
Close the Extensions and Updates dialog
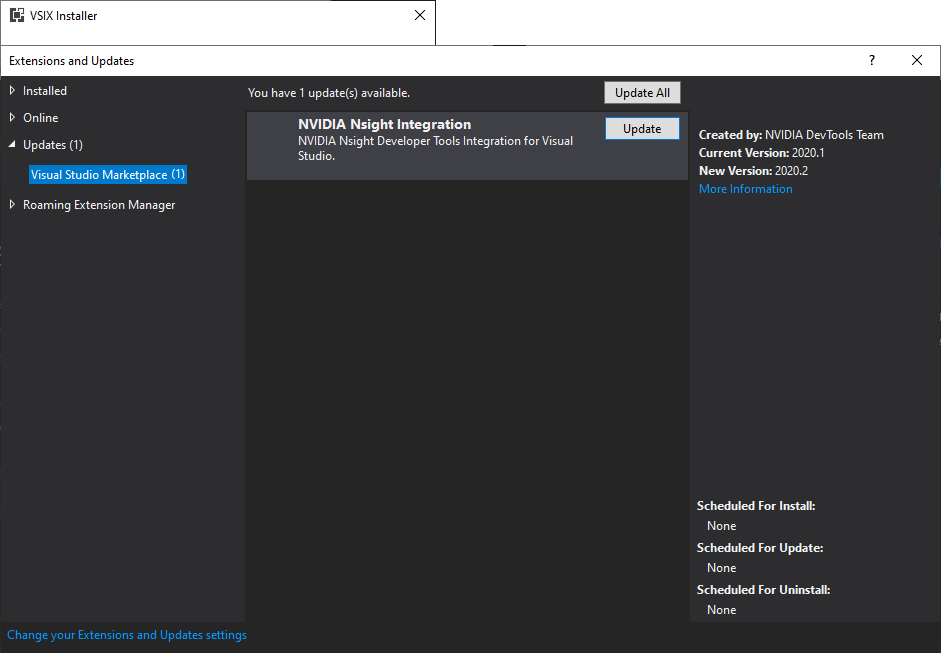pos(916,60)
